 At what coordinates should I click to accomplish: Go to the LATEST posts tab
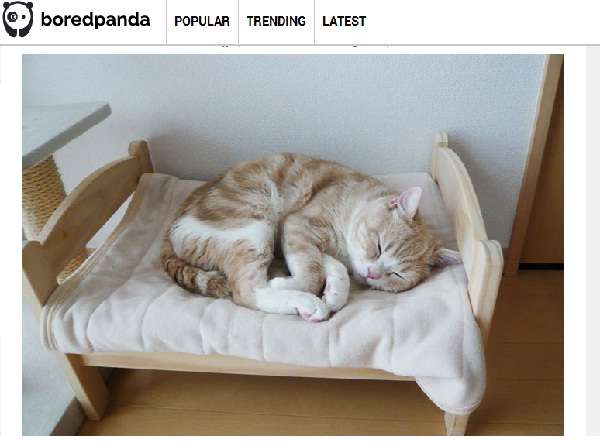344,21
